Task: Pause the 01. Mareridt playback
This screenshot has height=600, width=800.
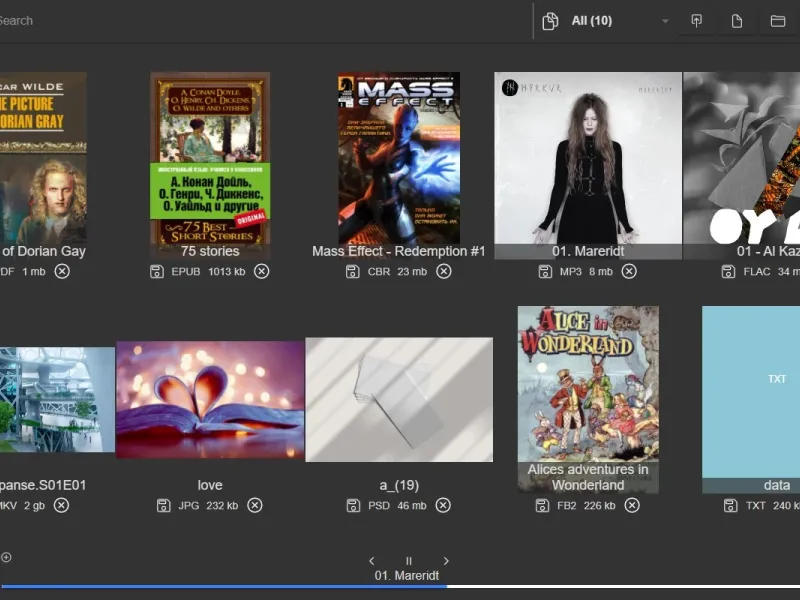Action: pyautogui.click(x=408, y=561)
